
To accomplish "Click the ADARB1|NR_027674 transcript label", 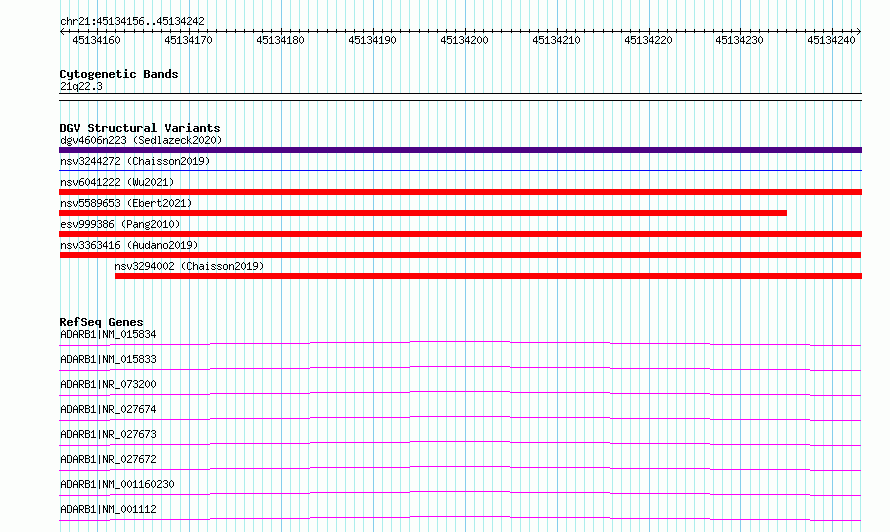I will pyautogui.click(x=108, y=409).
